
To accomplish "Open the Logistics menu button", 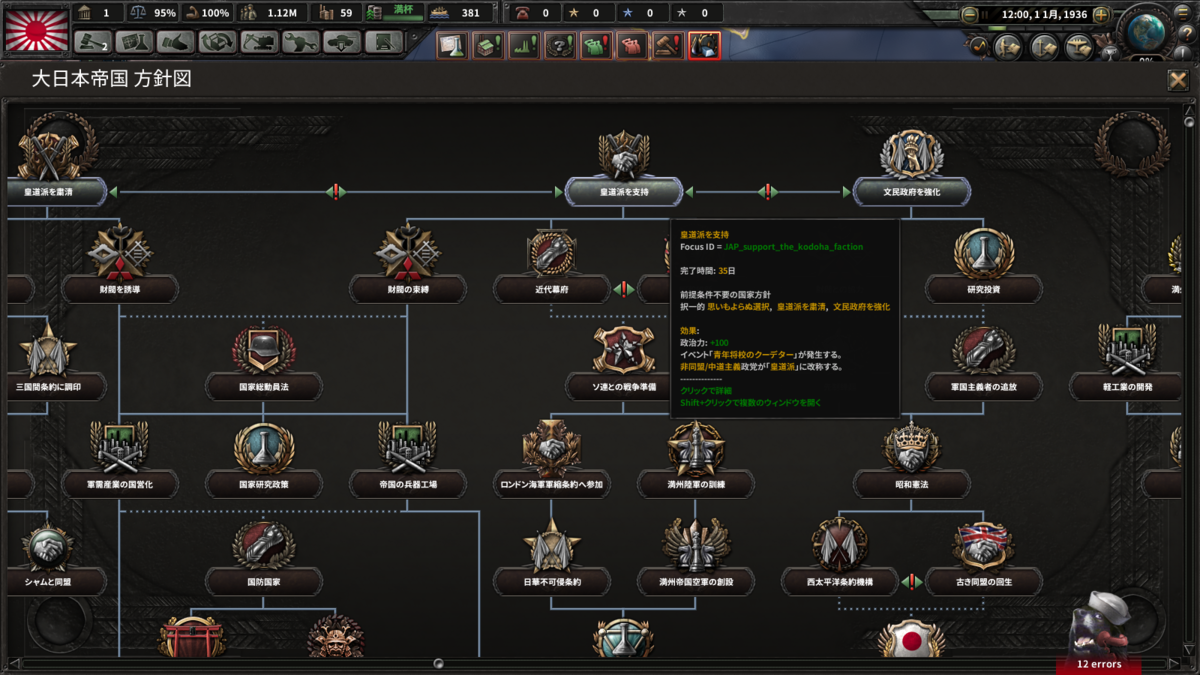I will coord(383,43).
